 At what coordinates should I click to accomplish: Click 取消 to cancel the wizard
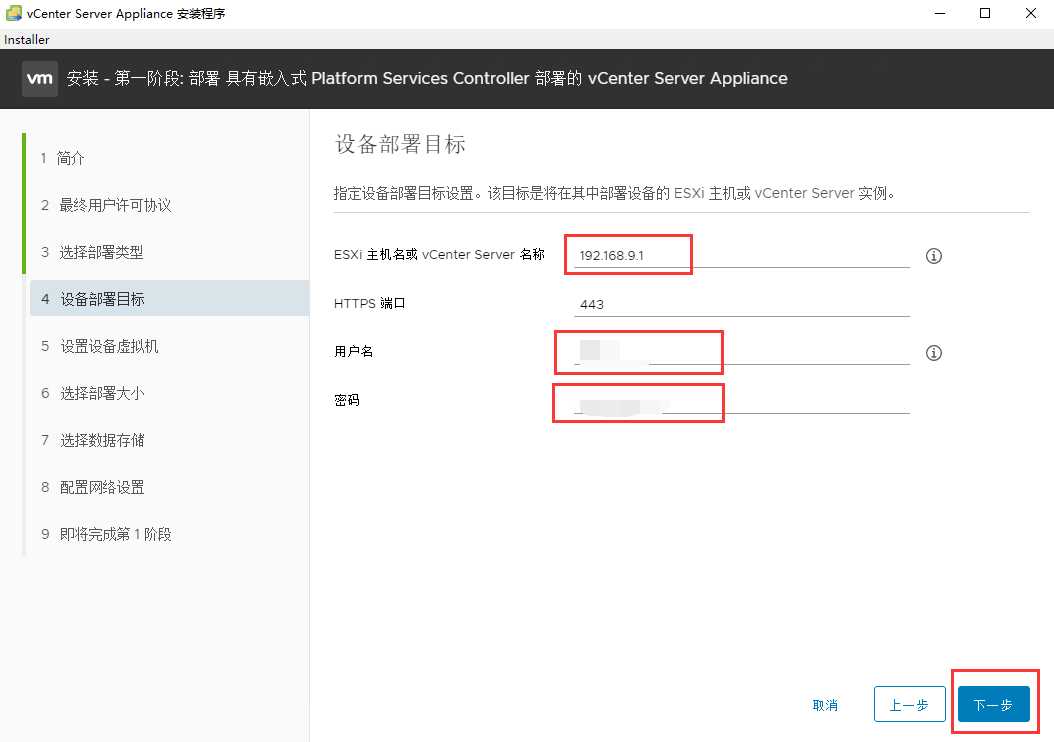(x=825, y=704)
